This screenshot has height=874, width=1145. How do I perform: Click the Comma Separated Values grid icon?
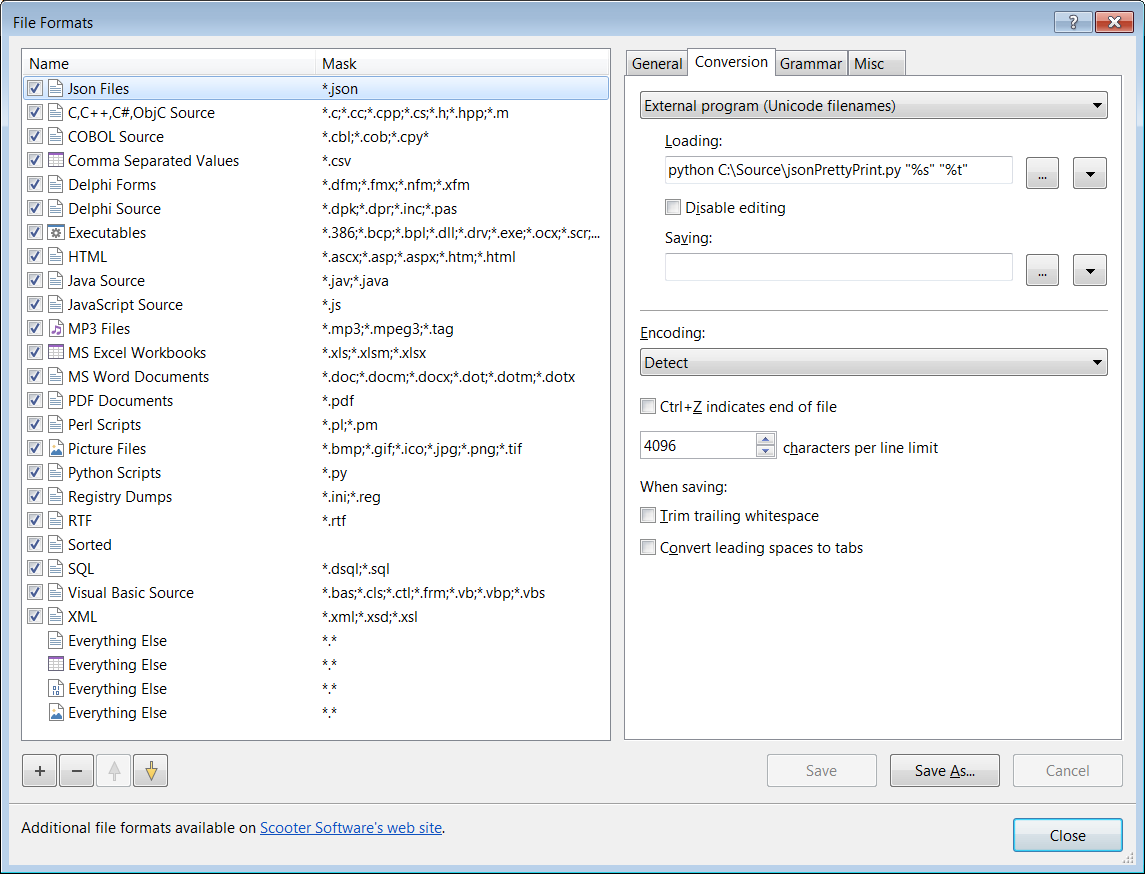(56, 161)
